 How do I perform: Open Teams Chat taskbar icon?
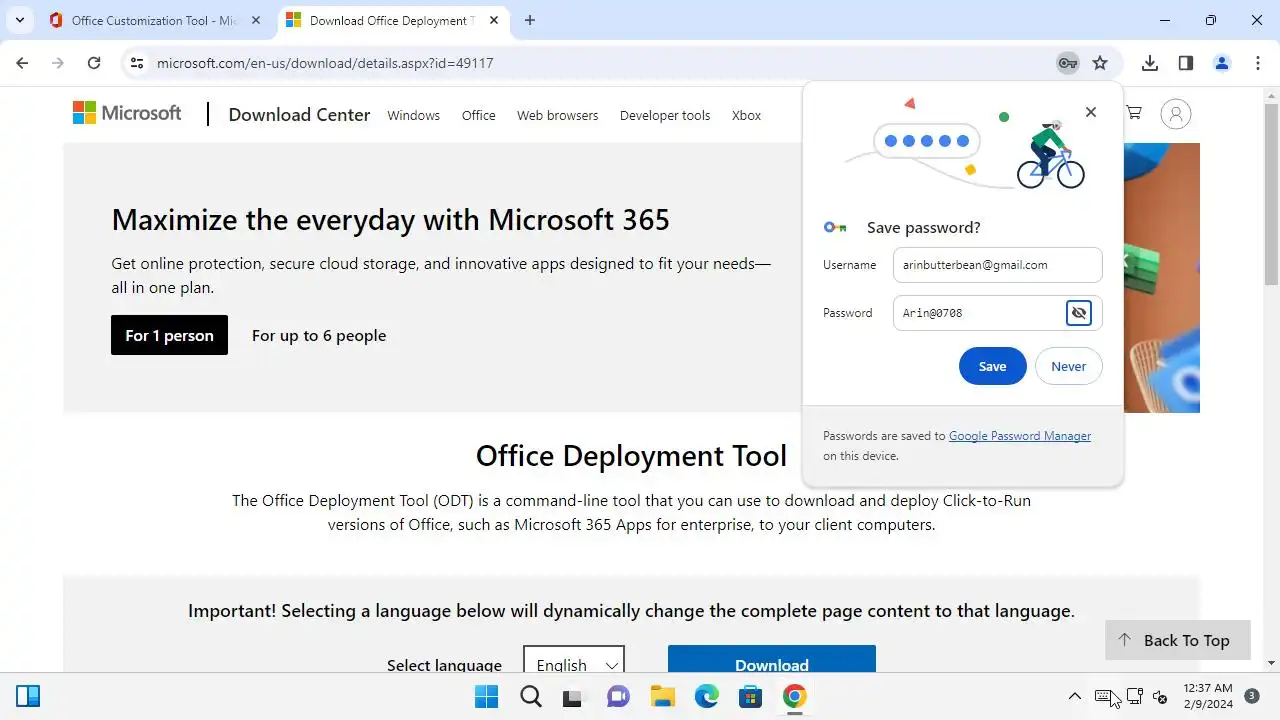618,697
